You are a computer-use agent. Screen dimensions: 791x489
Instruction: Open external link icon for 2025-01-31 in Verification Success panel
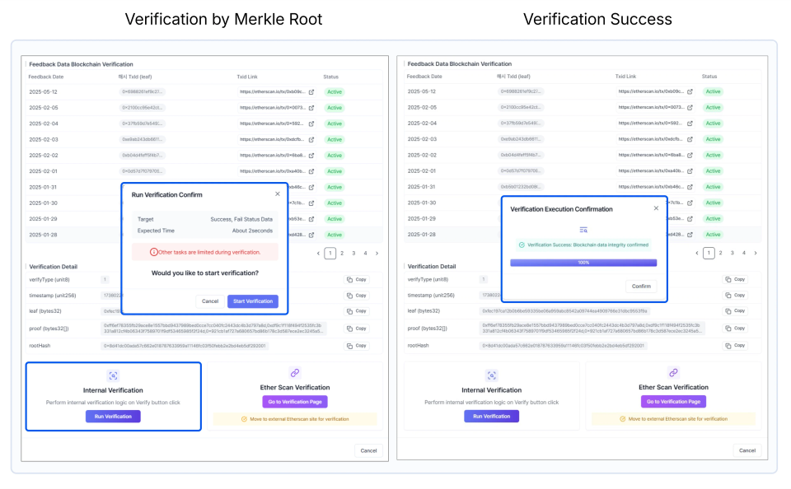690,187
